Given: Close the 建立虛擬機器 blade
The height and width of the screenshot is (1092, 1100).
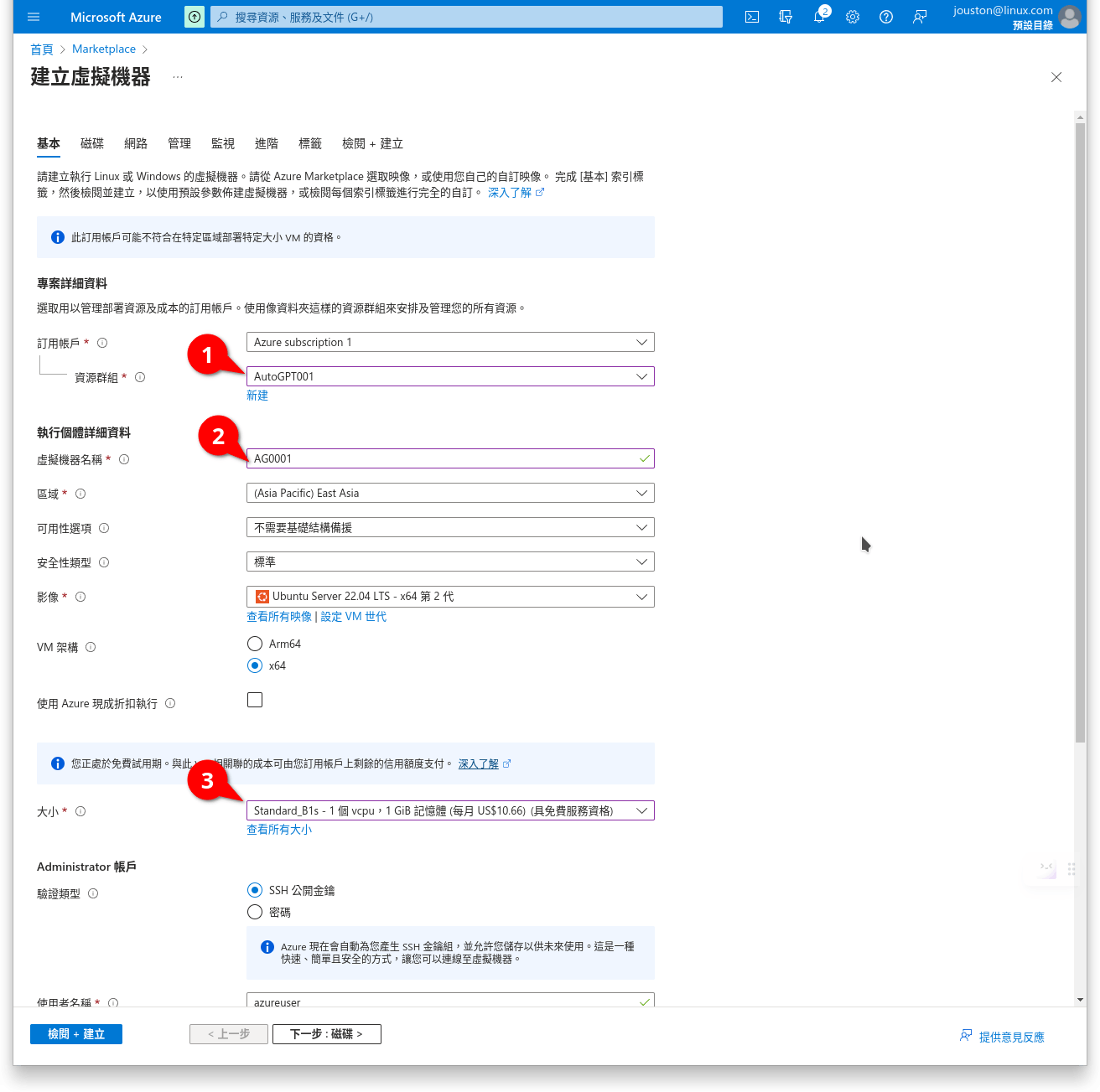Looking at the screenshot, I should coord(1056,77).
